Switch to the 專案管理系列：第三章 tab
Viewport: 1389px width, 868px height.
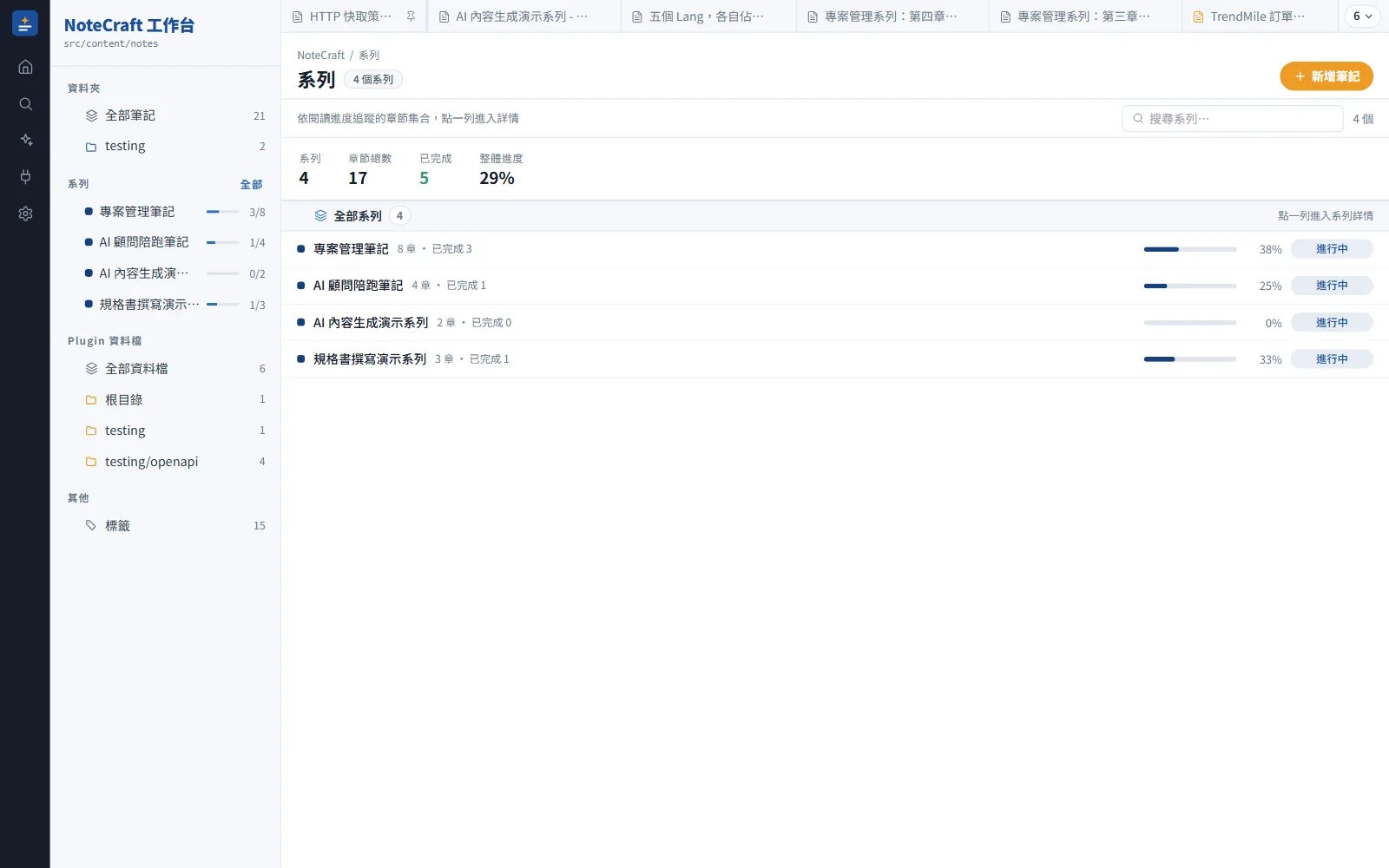[x=1085, y=16]
